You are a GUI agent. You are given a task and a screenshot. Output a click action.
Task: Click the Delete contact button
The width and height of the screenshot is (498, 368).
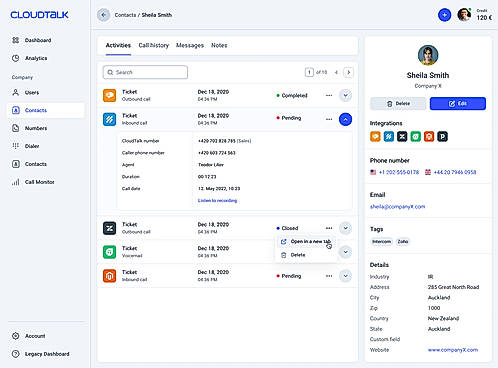click(398, 104)
